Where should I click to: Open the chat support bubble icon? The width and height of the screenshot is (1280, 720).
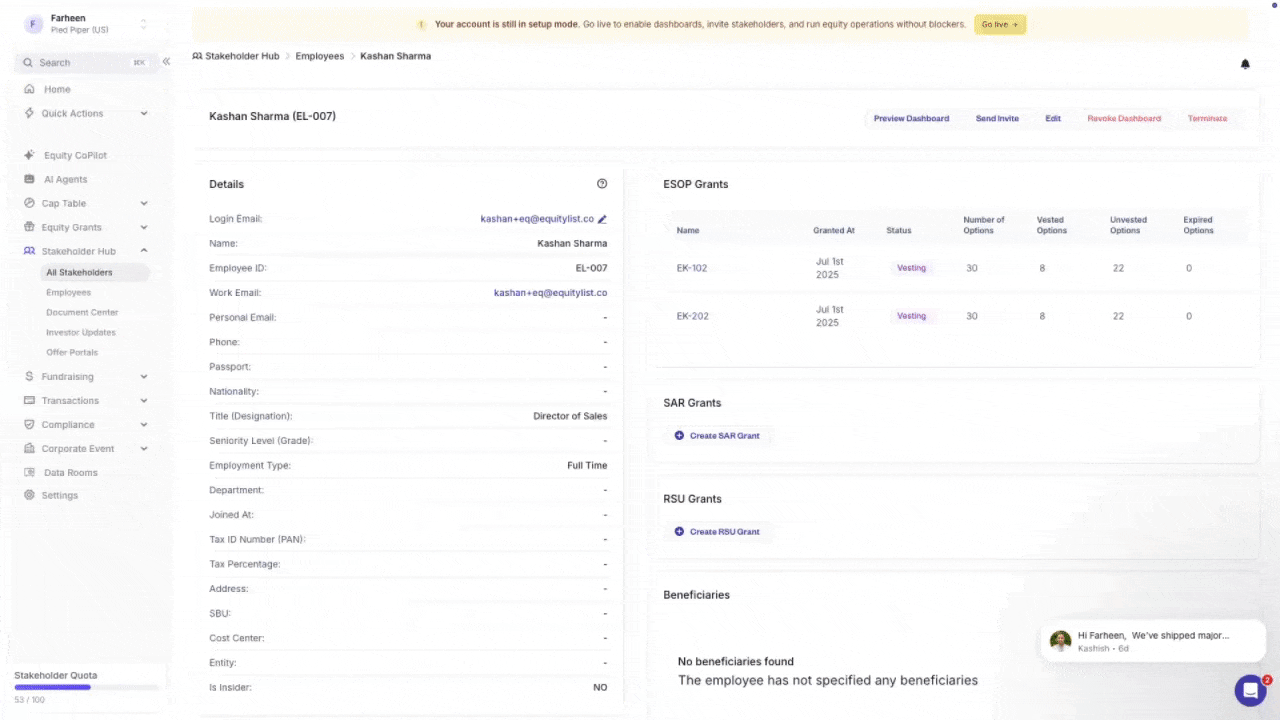(x=1250, y=690)
